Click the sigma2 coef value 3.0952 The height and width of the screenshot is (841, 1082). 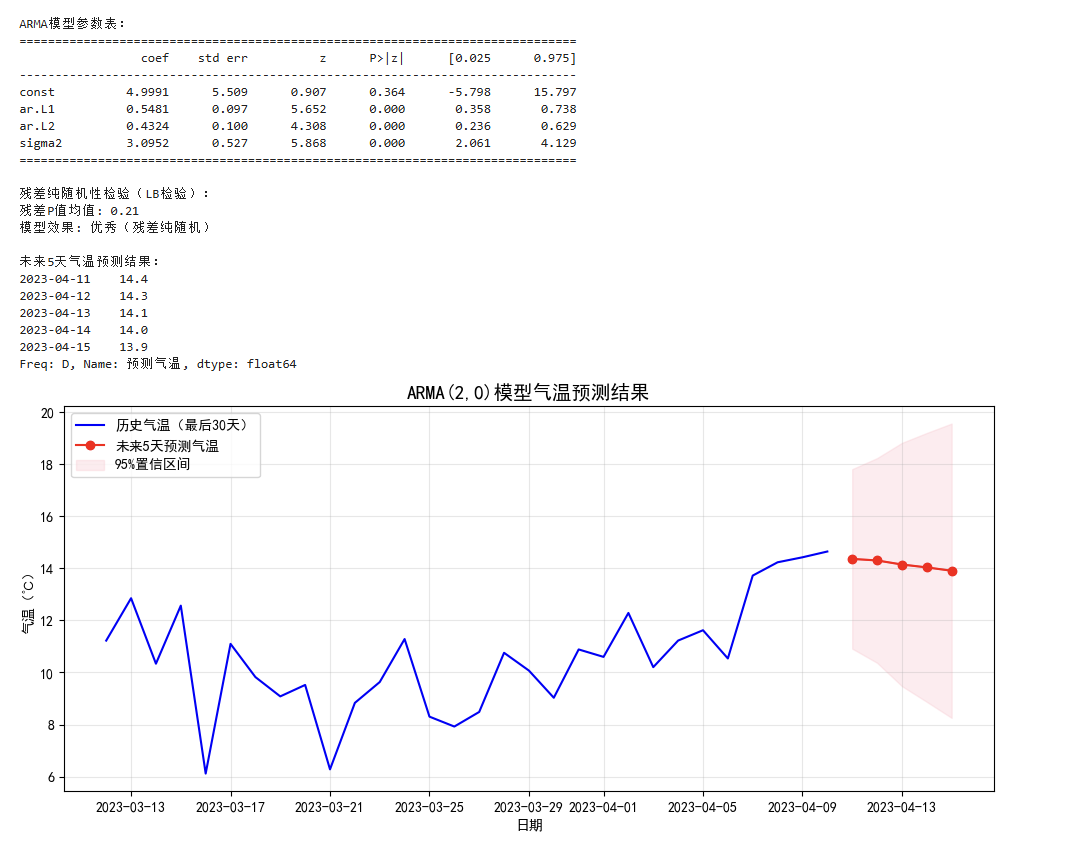tap(147, 143)
